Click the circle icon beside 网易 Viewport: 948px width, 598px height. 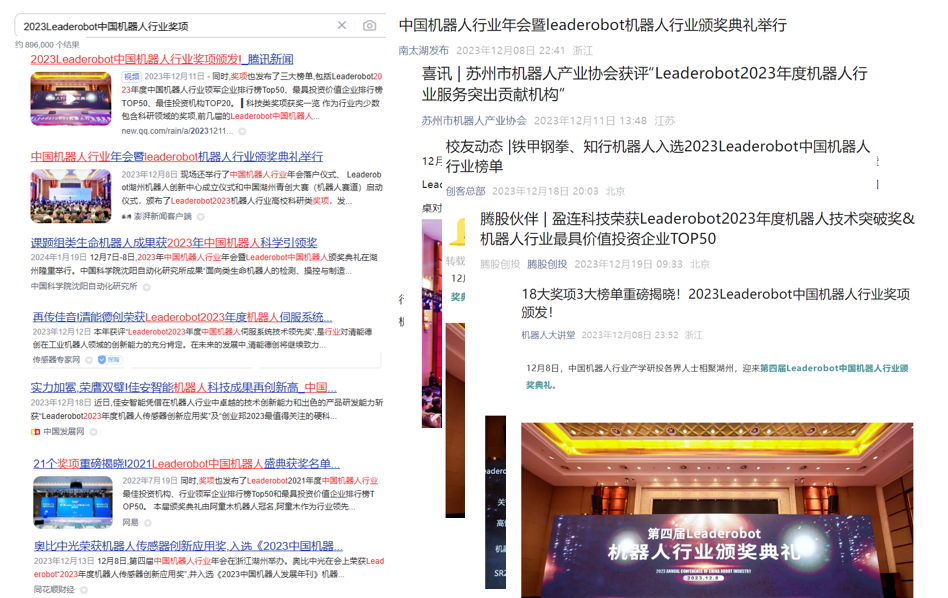coord(148,522)
